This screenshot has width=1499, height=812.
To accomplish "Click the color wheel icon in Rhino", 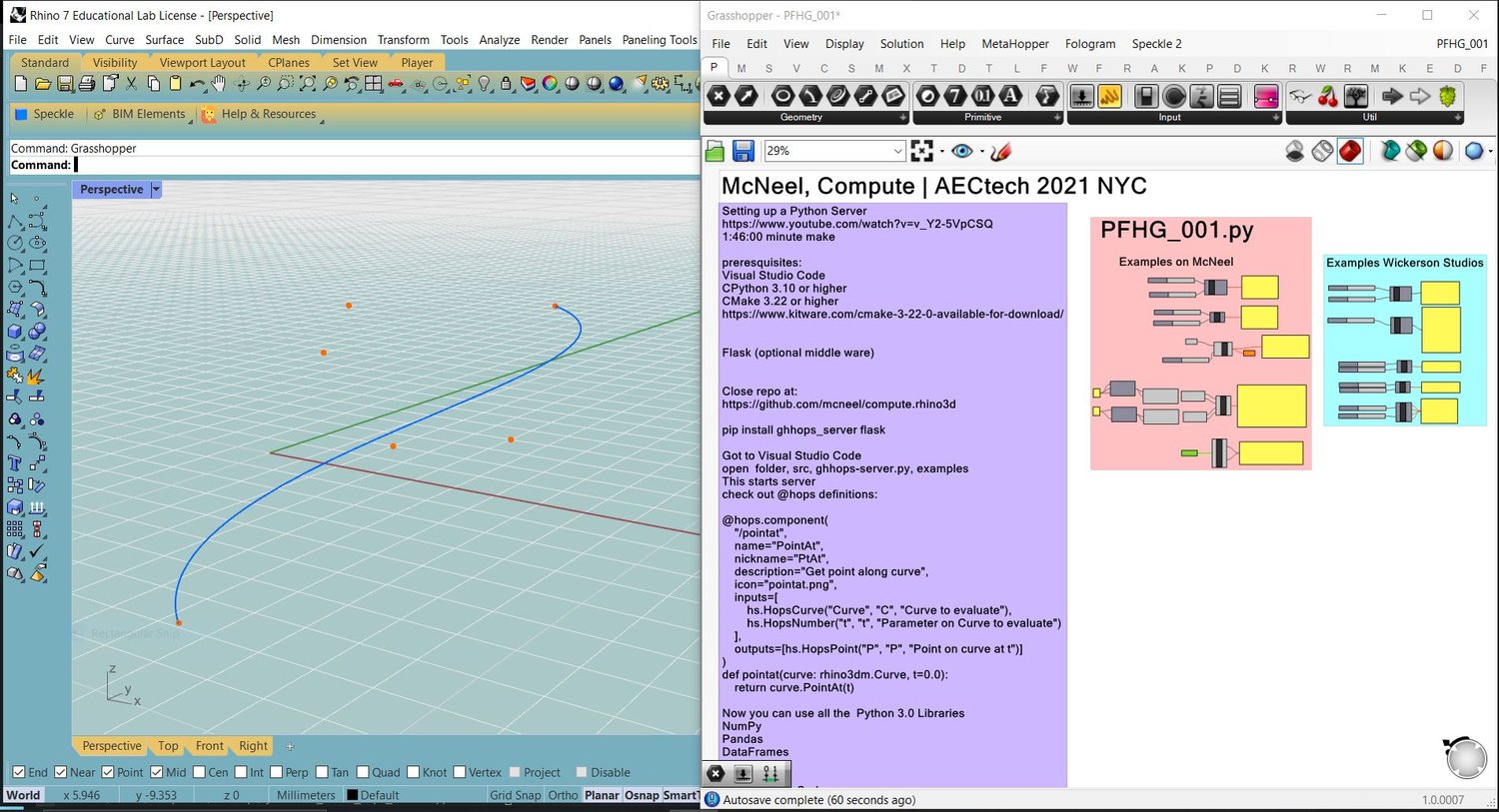I will tap(551, 84).
